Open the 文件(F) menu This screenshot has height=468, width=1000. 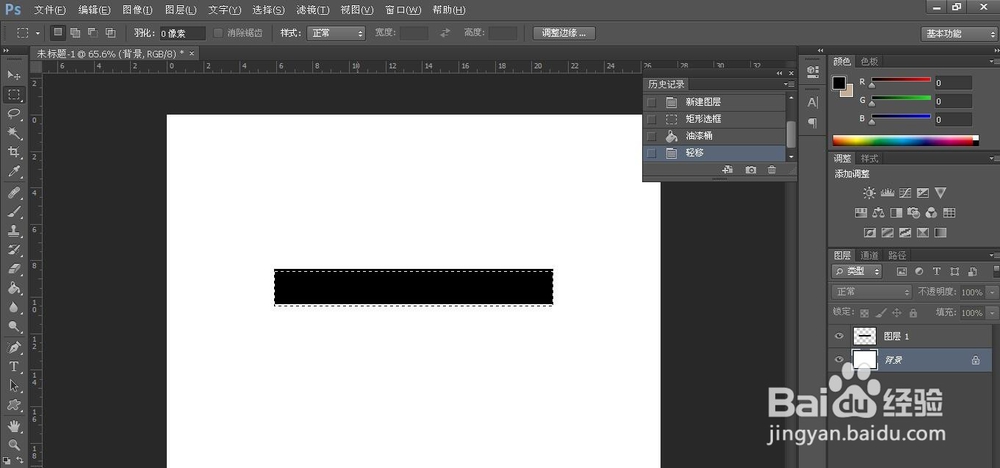coord(49,10)
